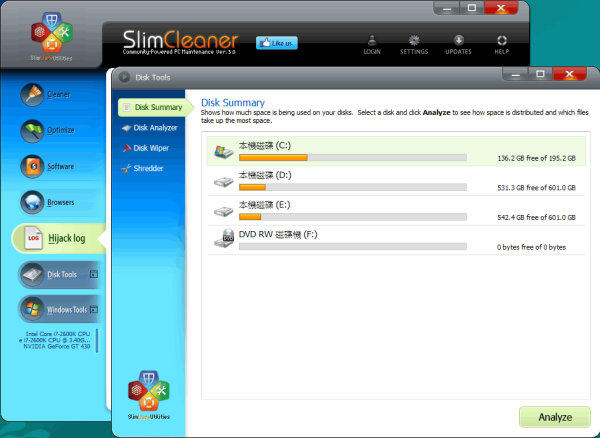The image size is (600, 438).
Task: Click the Facebook Like us button
Action: coord(277,43)
